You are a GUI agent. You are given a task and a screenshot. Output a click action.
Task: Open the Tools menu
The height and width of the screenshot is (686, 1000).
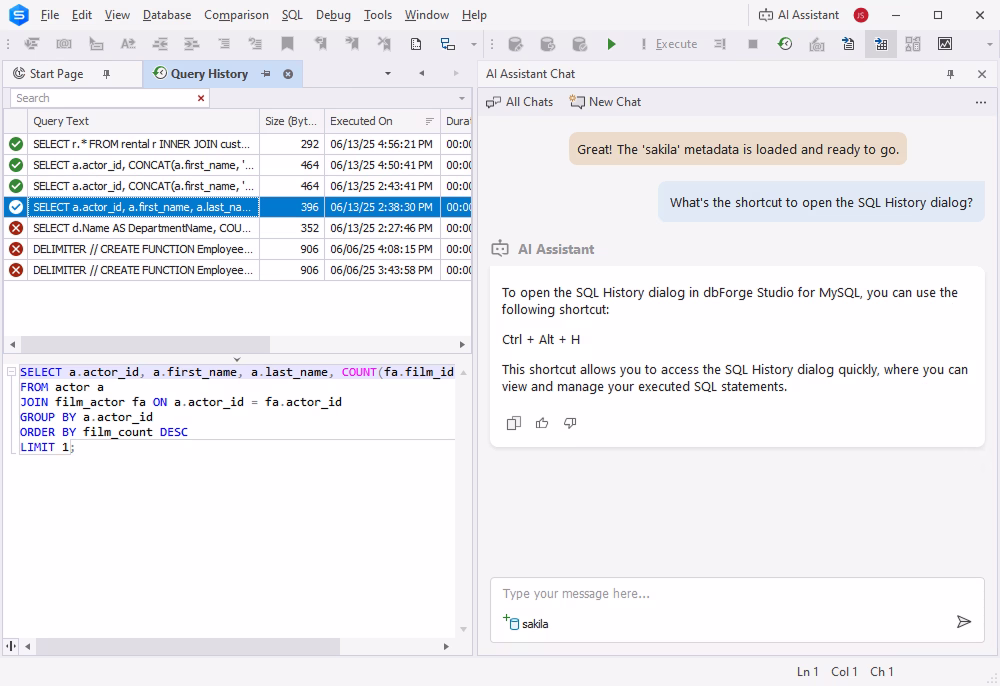[378, 15]
